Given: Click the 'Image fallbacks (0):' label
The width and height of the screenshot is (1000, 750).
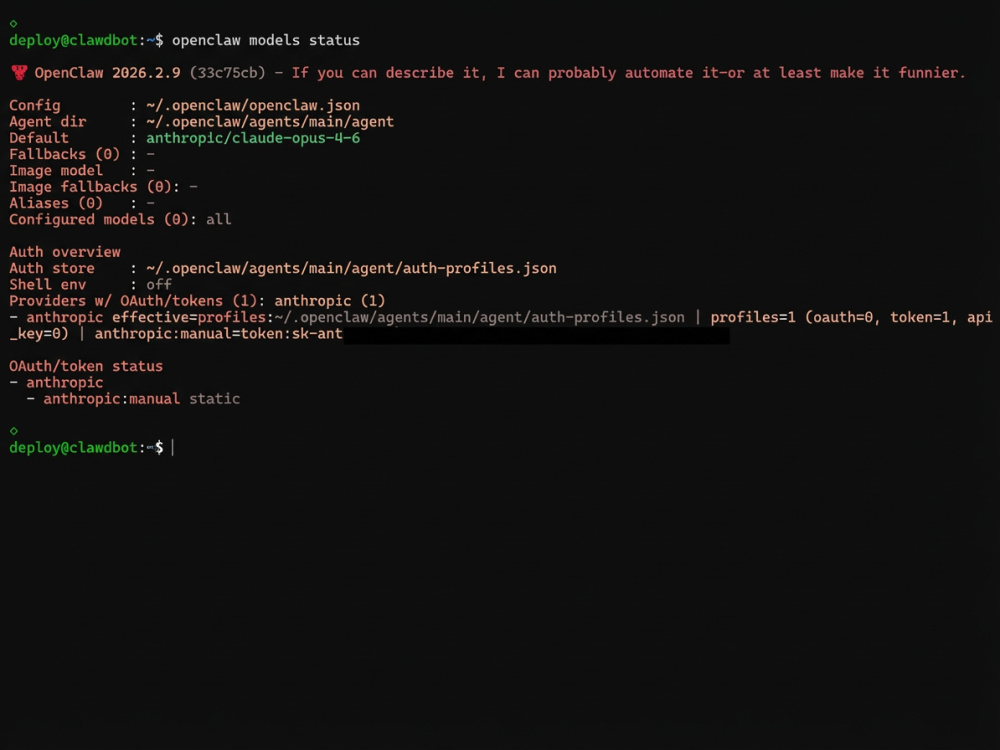Looking at the screenshot, I should [94, 187].
